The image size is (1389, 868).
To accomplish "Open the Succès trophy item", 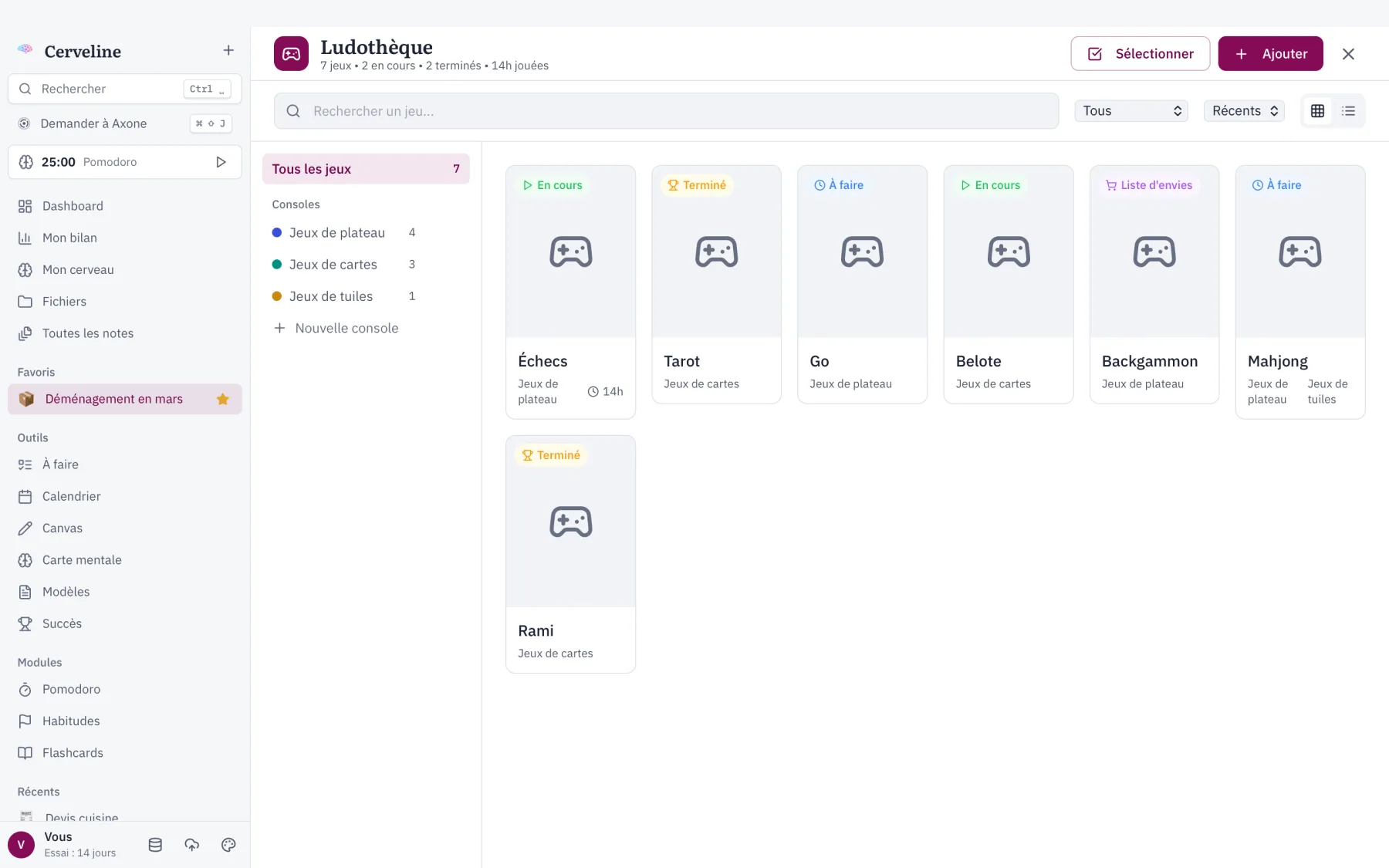I will pos(125,623).
